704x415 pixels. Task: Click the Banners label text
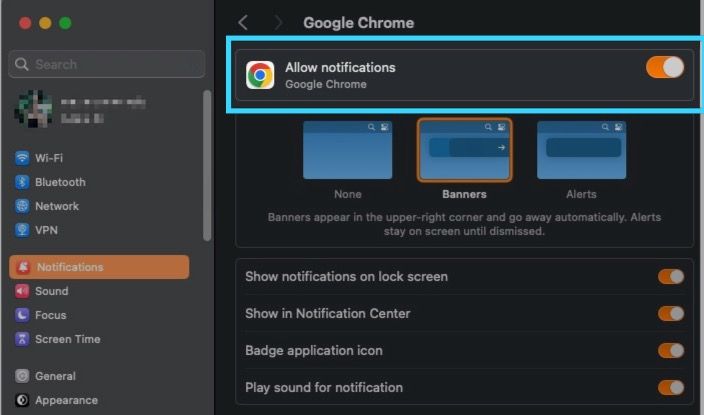click(464, 194)
